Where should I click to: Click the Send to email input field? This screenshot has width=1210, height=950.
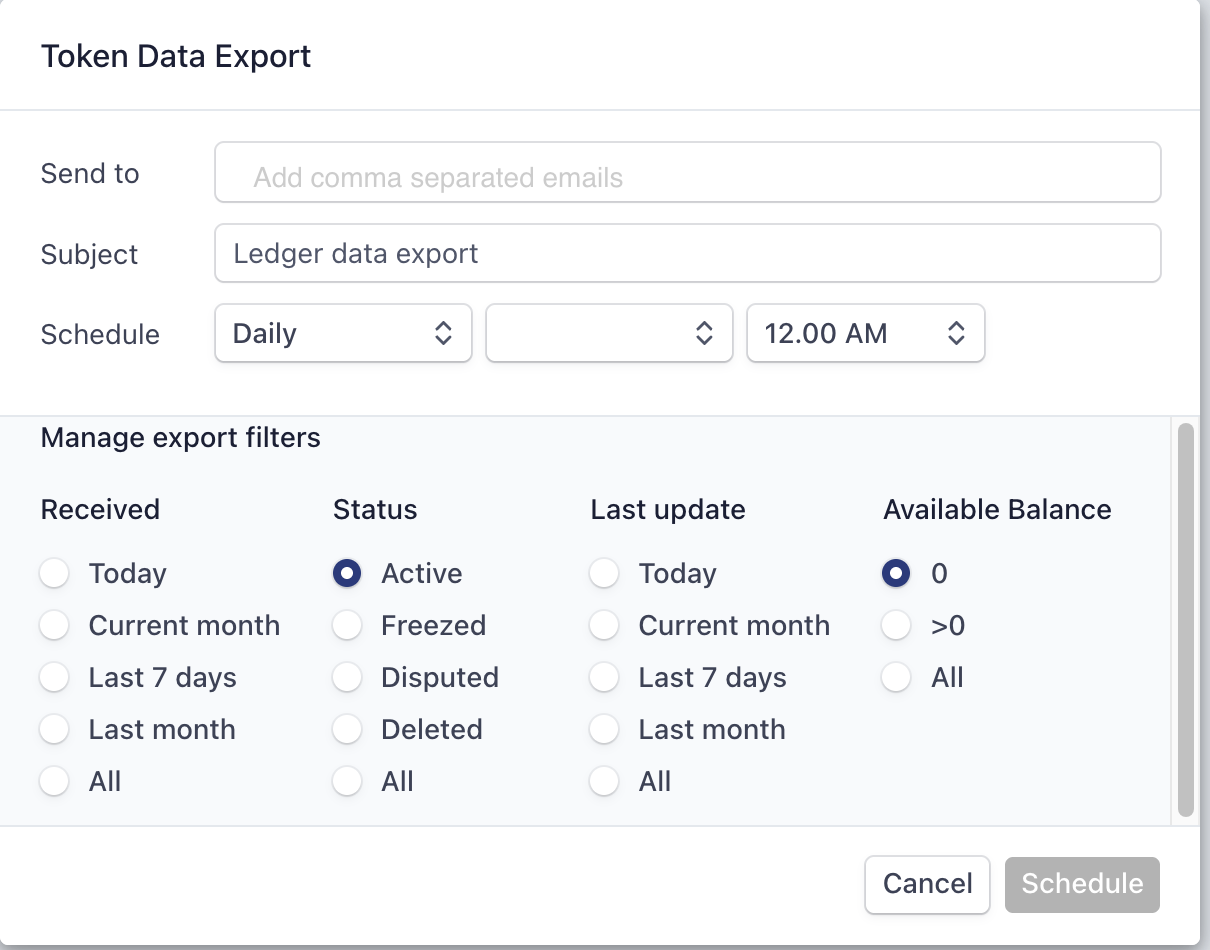point(687,177)
